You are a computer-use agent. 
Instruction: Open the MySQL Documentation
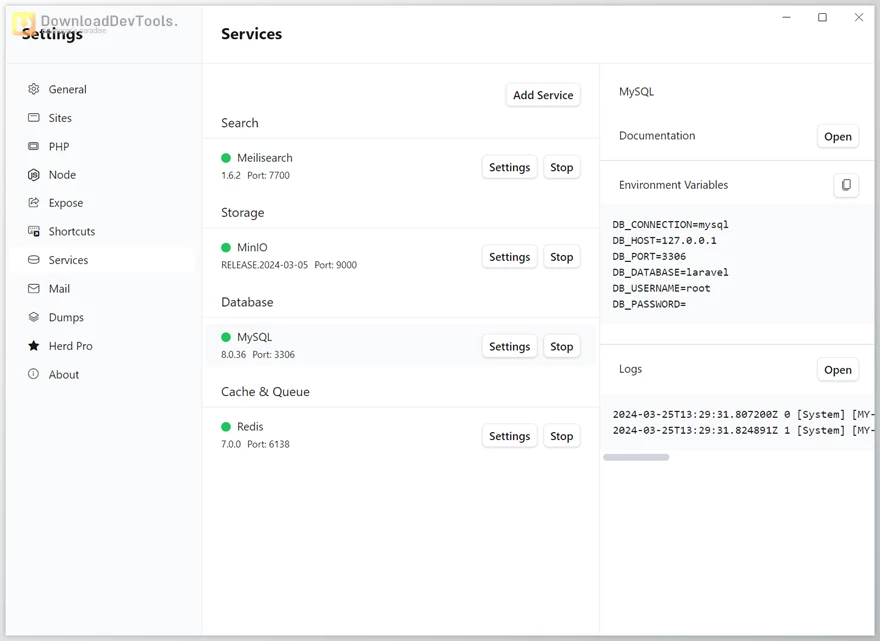pyautogui.click(x=837, y=136)
